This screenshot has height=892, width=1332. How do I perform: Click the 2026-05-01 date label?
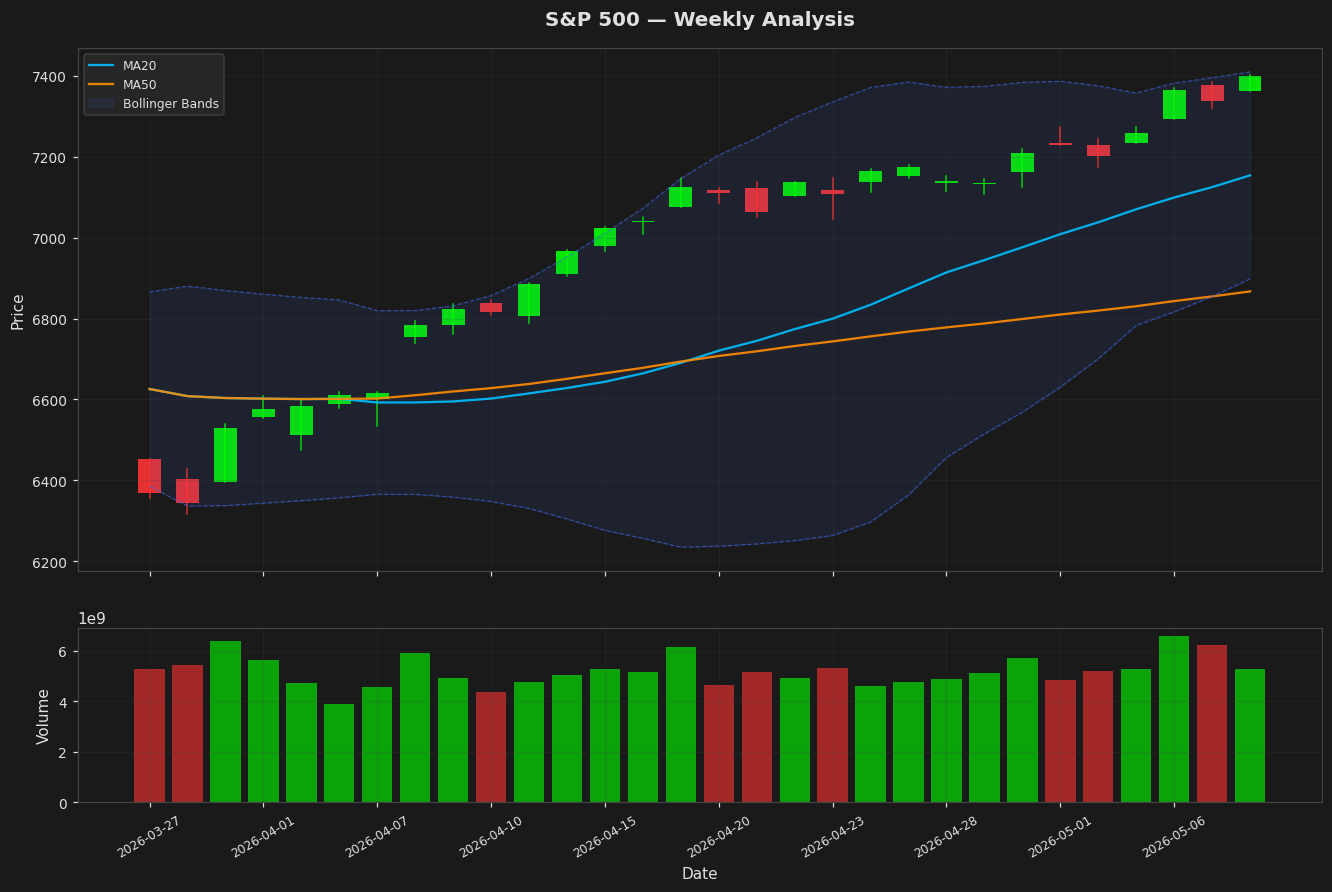coord(1060,837)
